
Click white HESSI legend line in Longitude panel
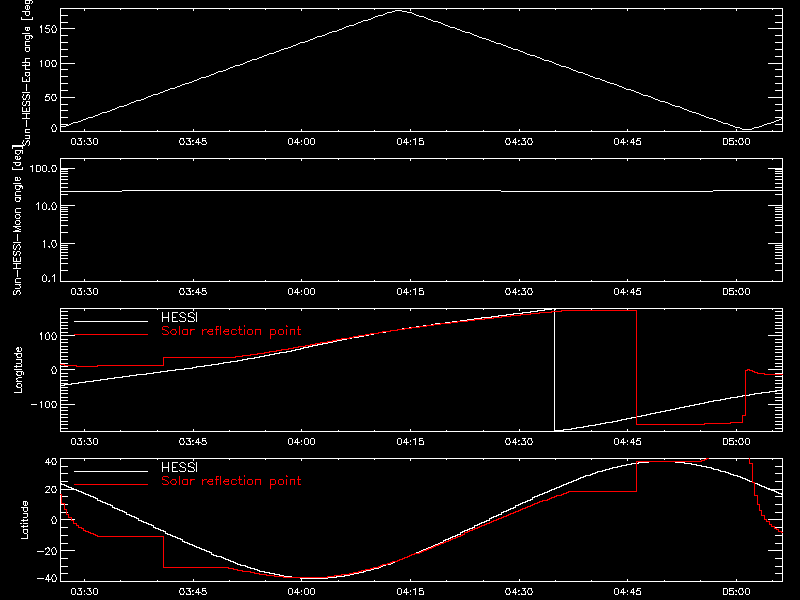coord(111,321)
